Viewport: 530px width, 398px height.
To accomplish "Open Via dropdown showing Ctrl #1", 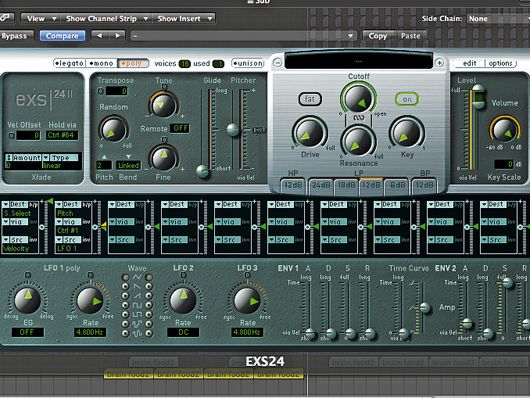I will (x=69, y=222).
